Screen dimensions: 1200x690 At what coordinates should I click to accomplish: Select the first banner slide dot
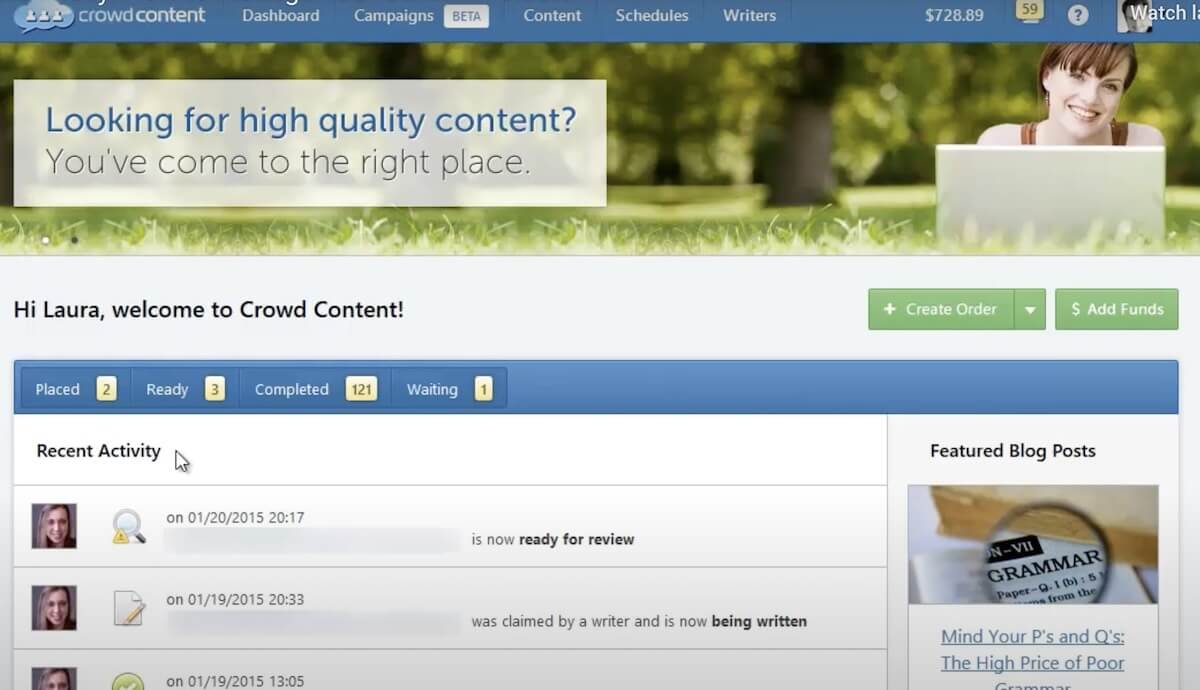point(45,240)
